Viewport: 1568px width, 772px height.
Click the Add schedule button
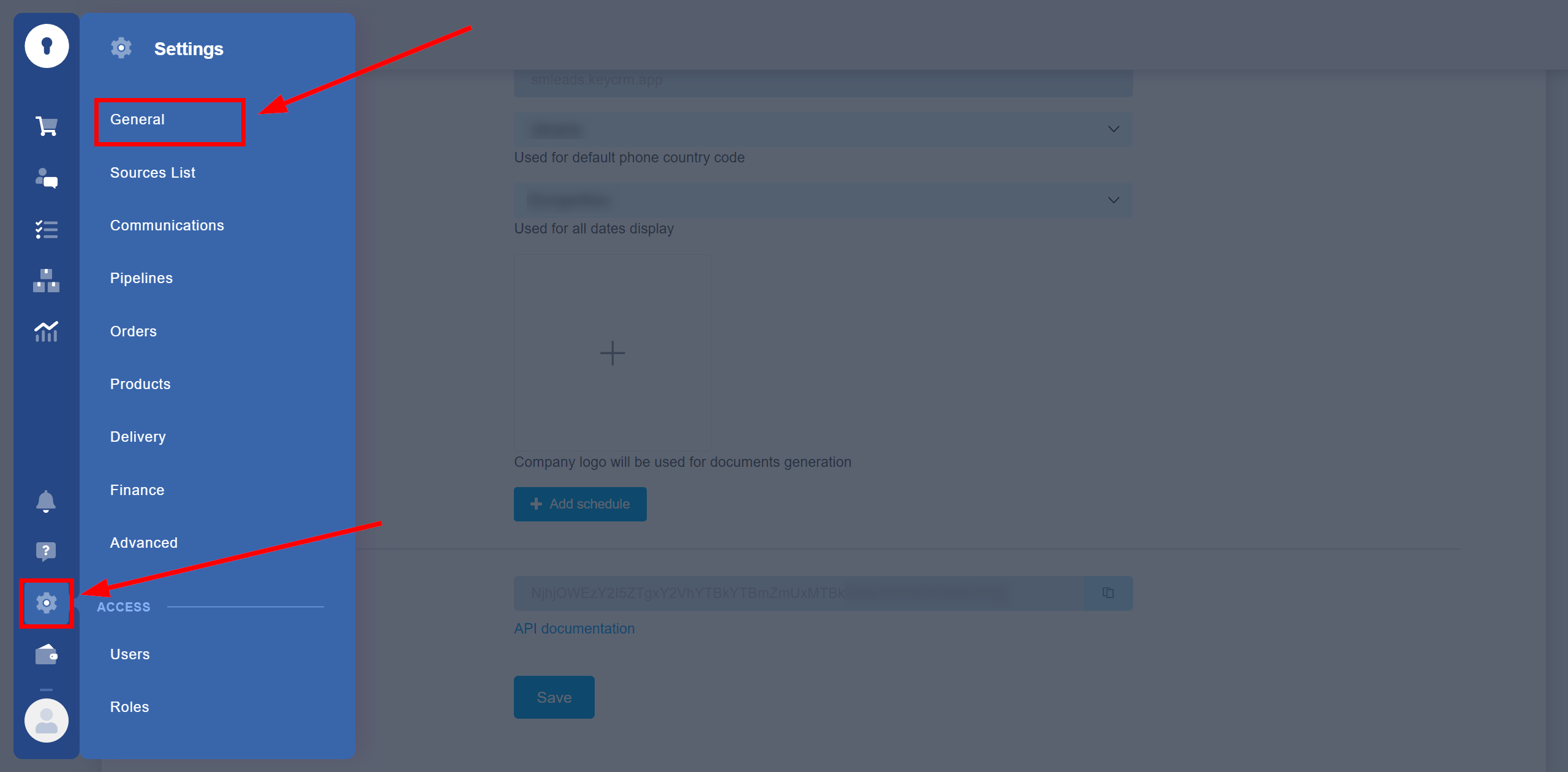click(580, 504)
